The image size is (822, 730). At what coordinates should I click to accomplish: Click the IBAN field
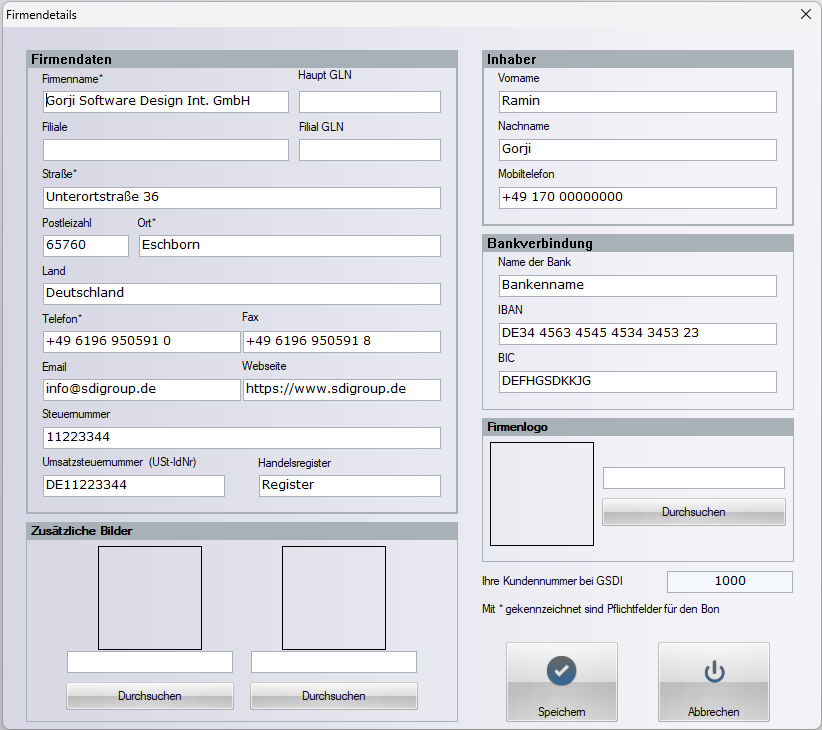(637, 334)
